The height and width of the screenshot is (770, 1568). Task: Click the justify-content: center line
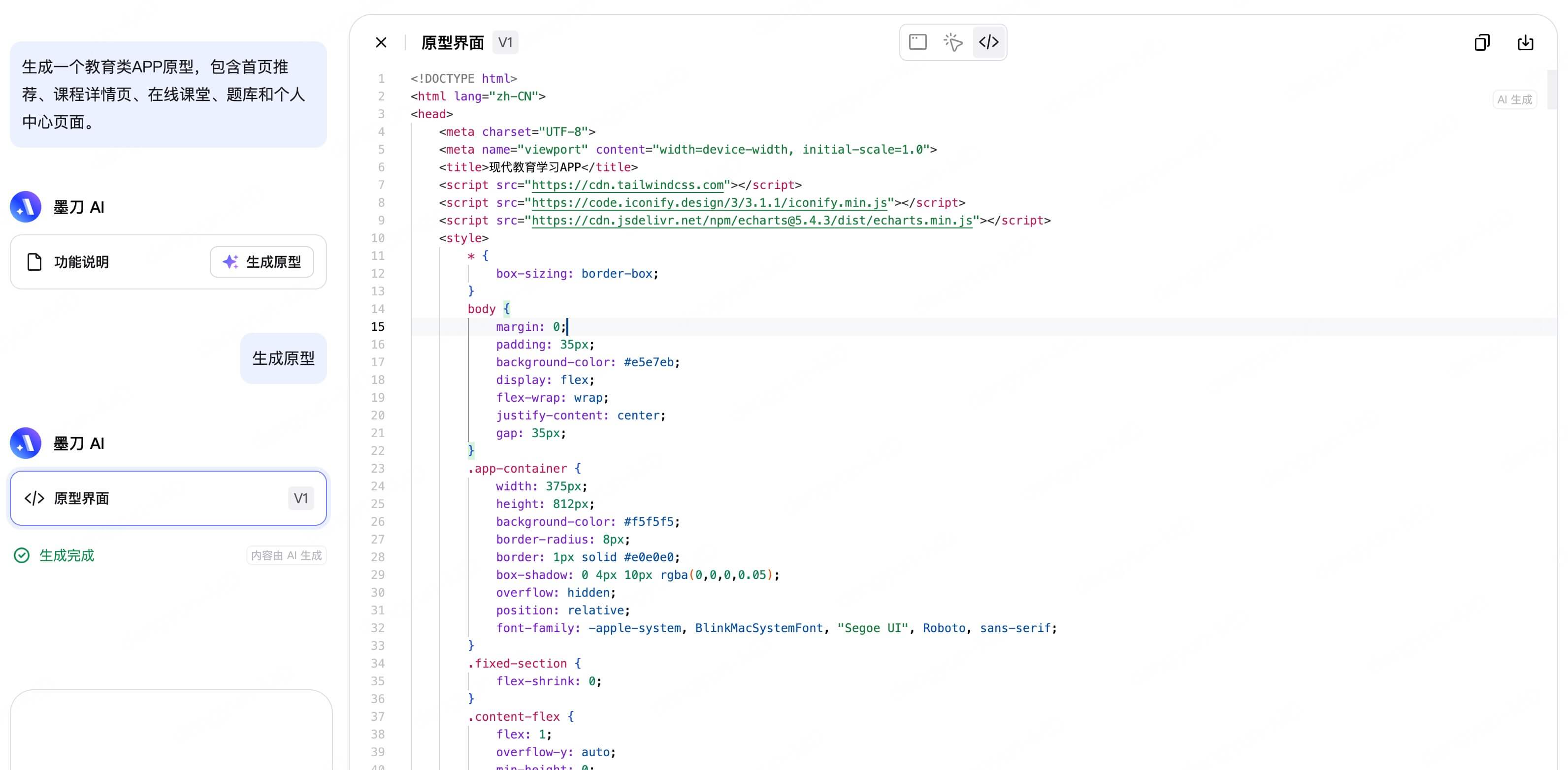click(581, 416)
